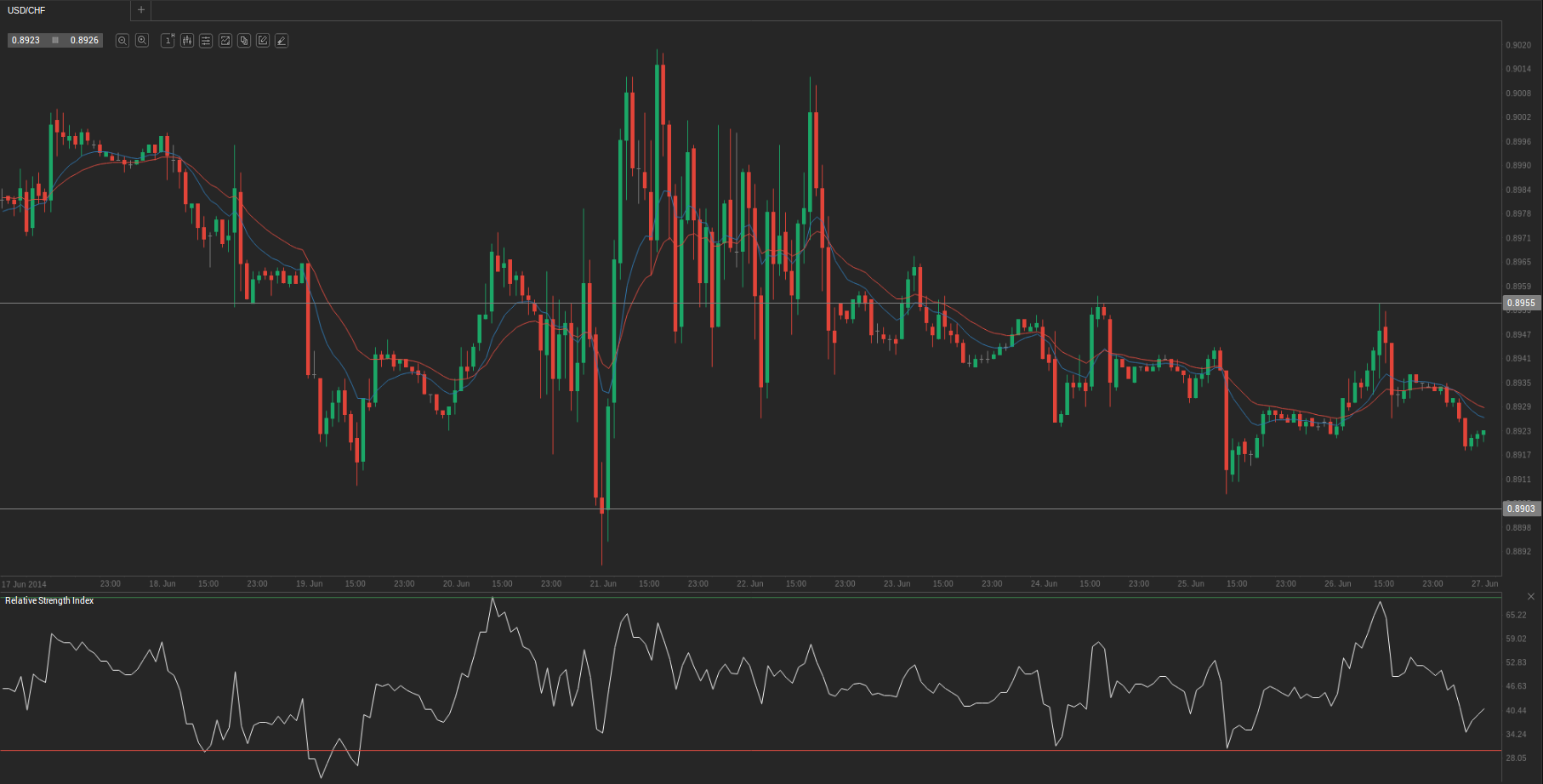This screenshot has width=1543, height=784.
Task: Open the 1H timeframe selector
Action: click(x=168, y=41)
